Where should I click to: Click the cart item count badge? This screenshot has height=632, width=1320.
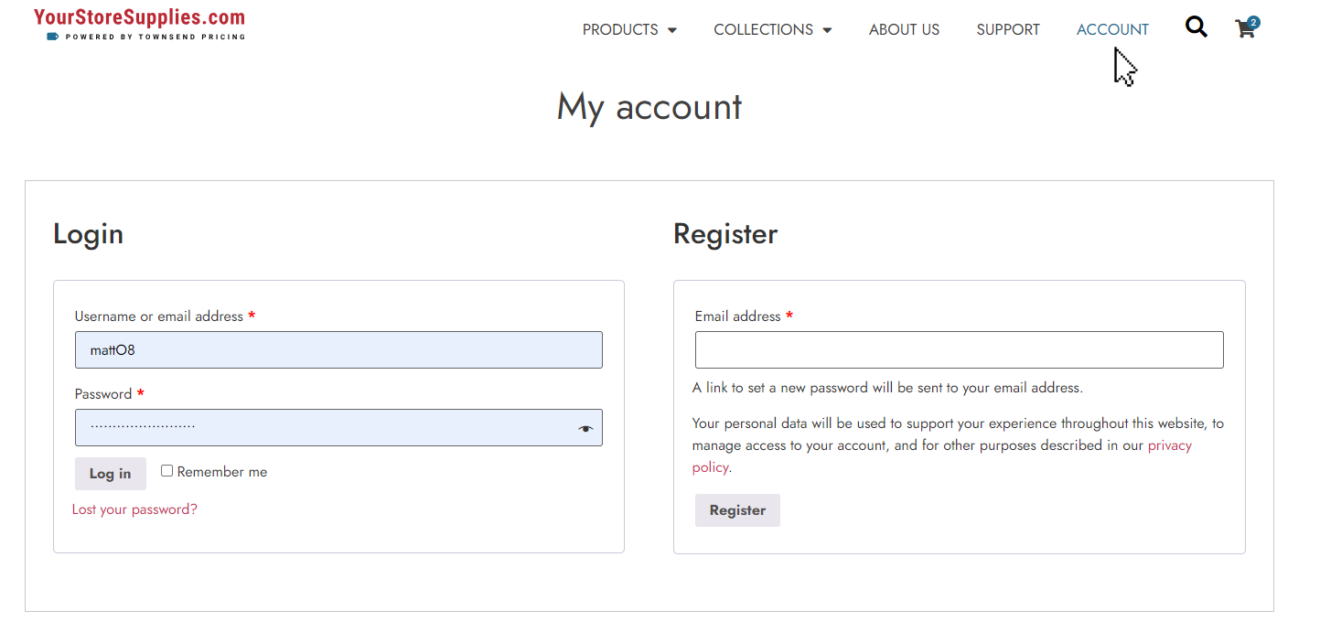(1254, 21)
